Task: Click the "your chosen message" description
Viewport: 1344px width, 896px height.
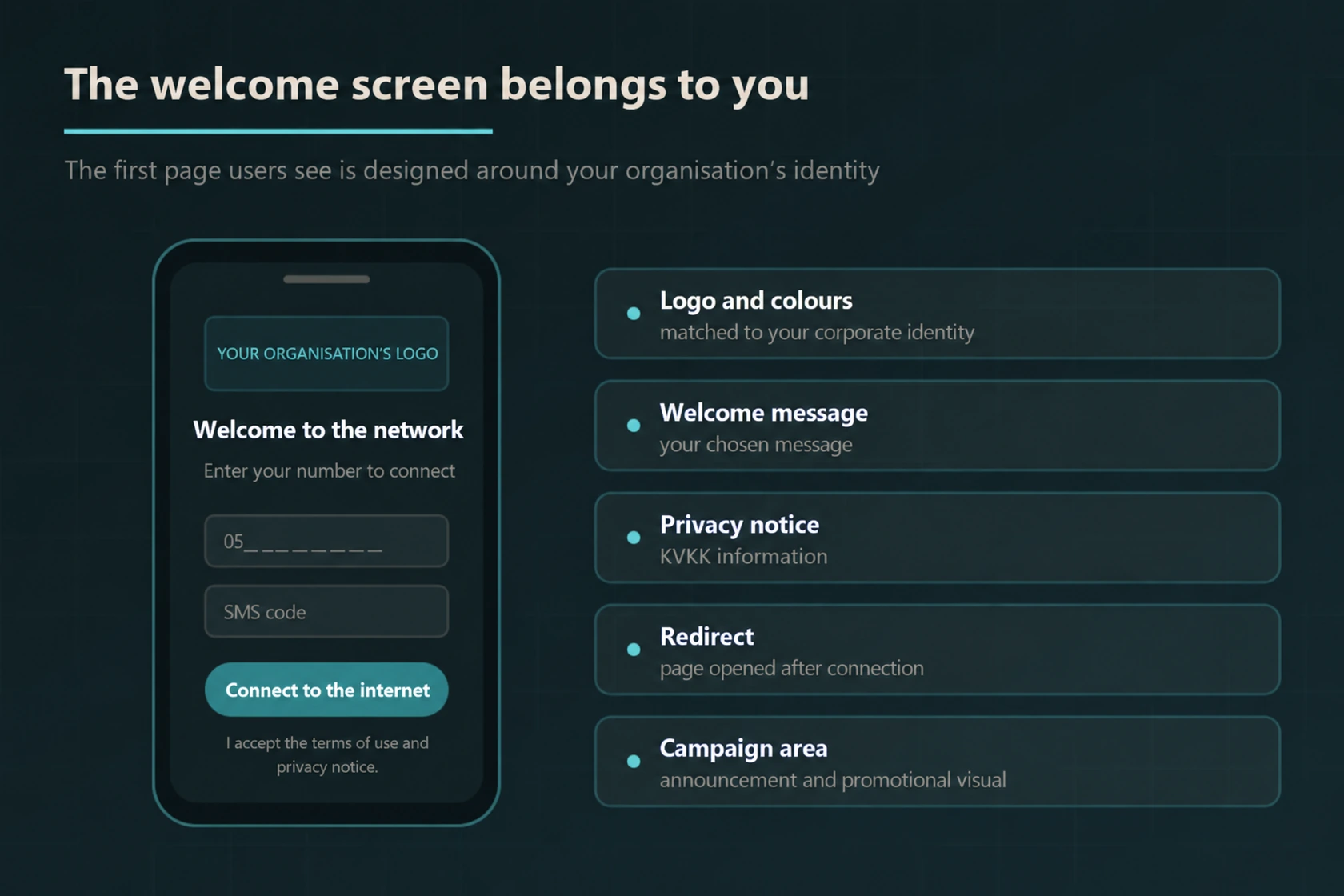Action: tap(756, 444)
